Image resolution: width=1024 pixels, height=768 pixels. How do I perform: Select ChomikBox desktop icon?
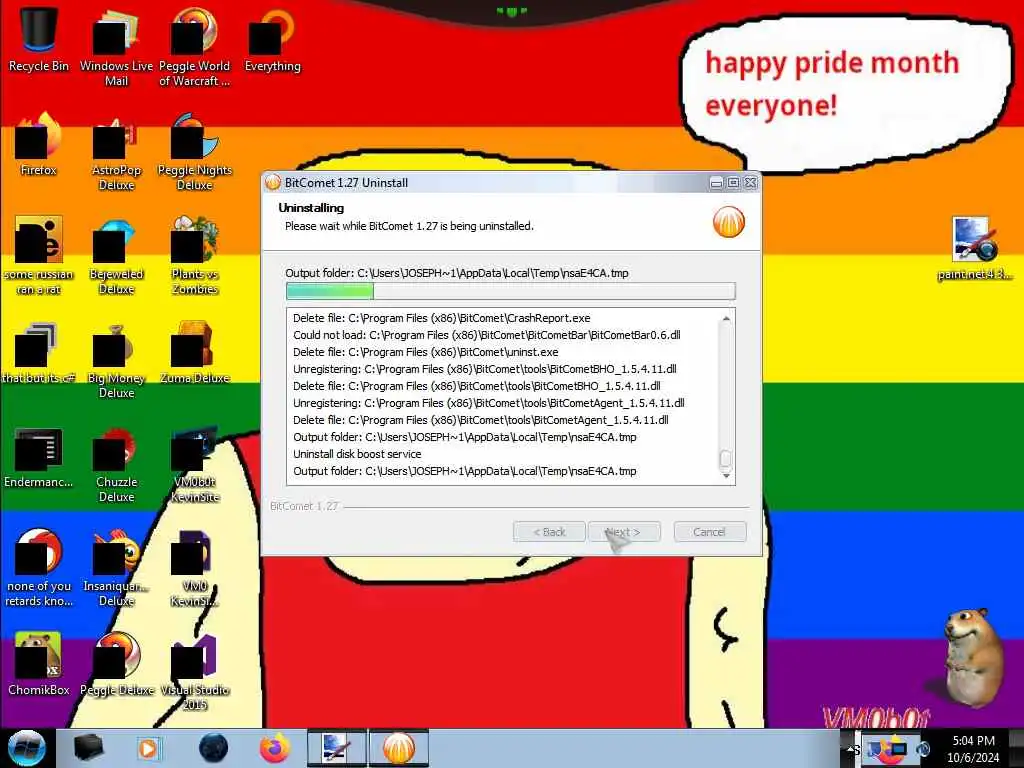39,664
